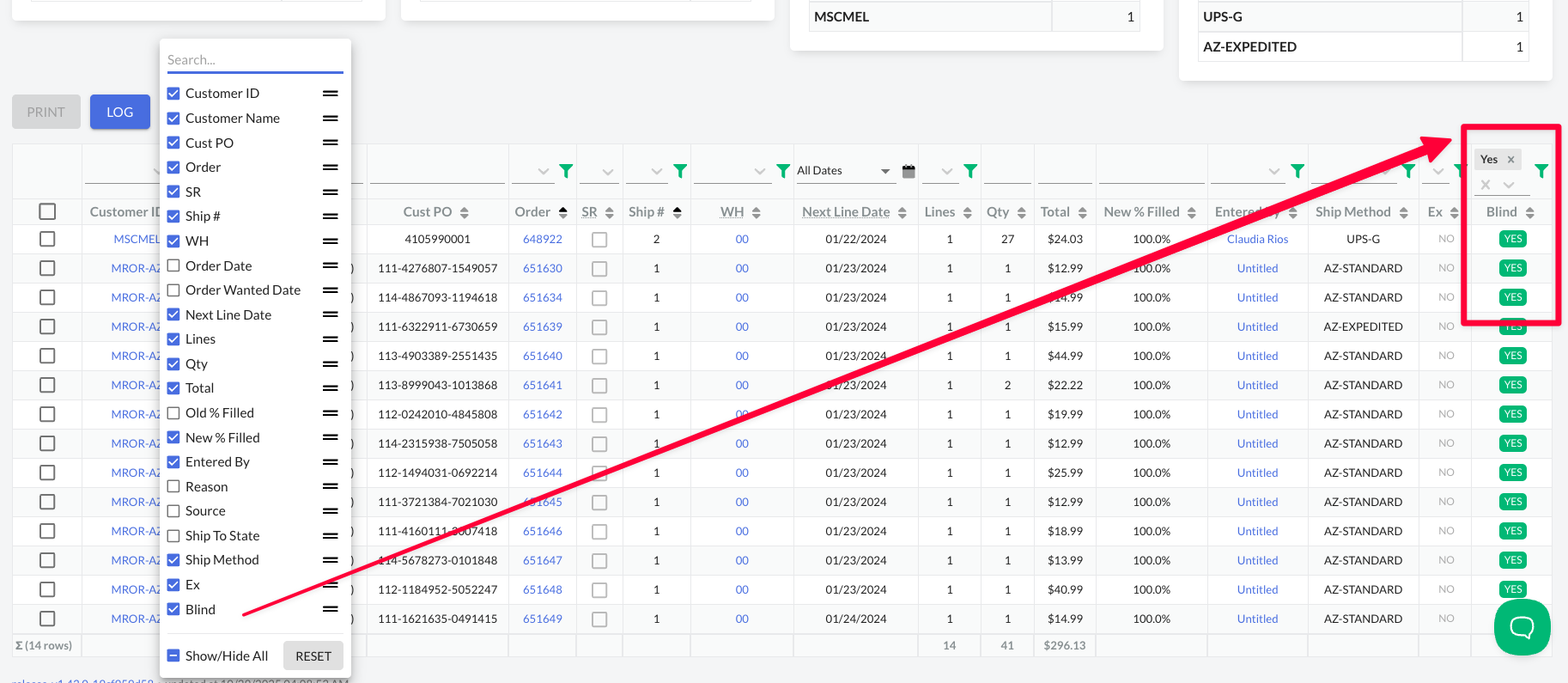Click the green filter icon above Order column
The width and height of the screenshot is (1568, 683).
click(566, 171)
